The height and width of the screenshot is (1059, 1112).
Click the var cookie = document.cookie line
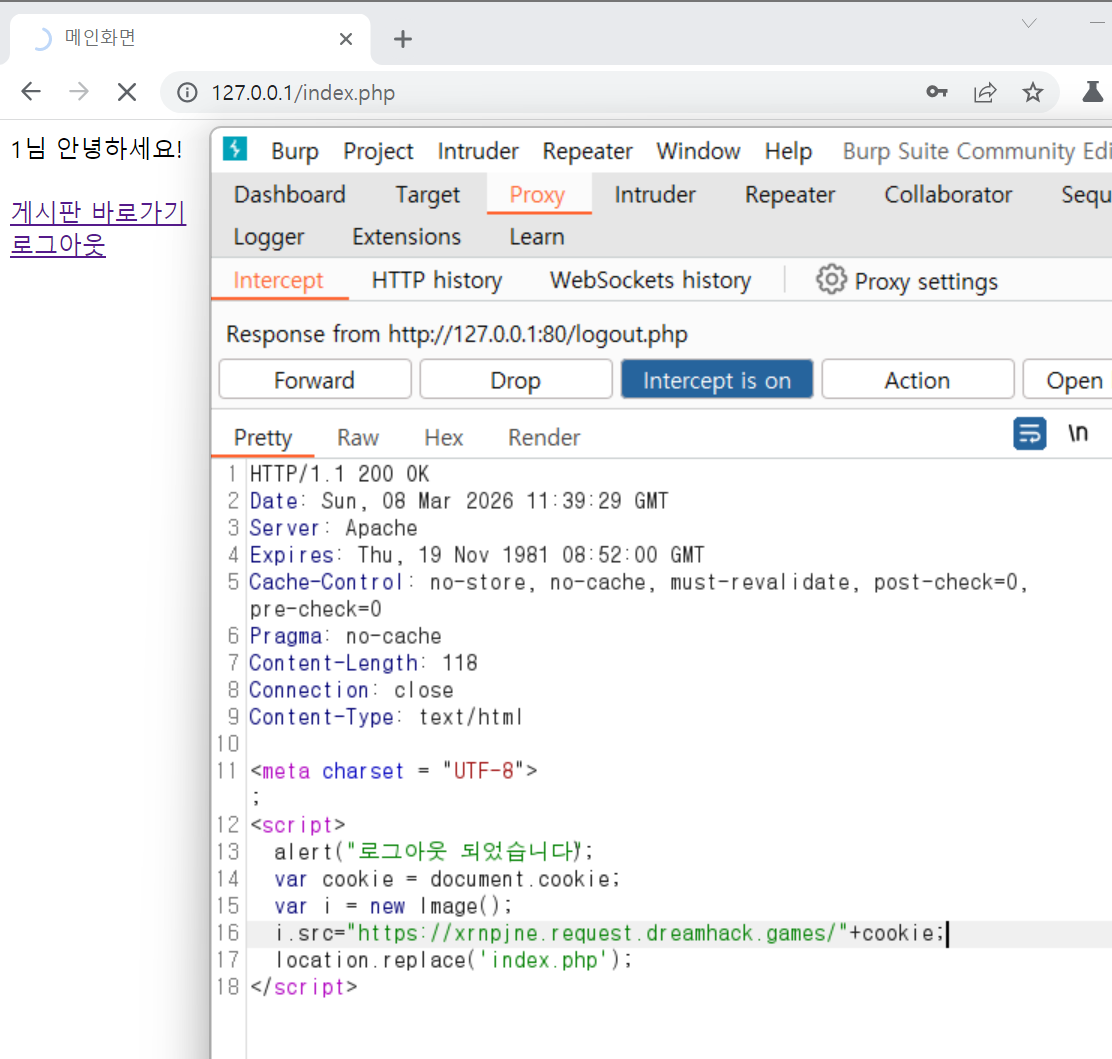[x=447, y=879]
